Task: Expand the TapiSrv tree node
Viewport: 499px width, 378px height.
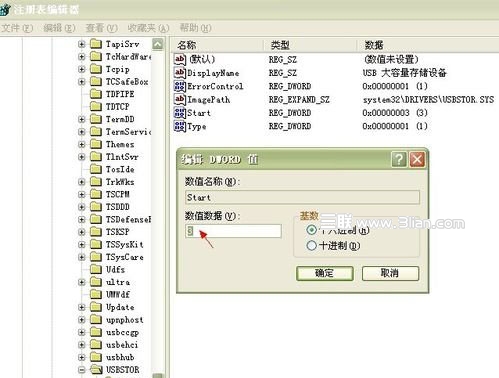Action: 82,44
